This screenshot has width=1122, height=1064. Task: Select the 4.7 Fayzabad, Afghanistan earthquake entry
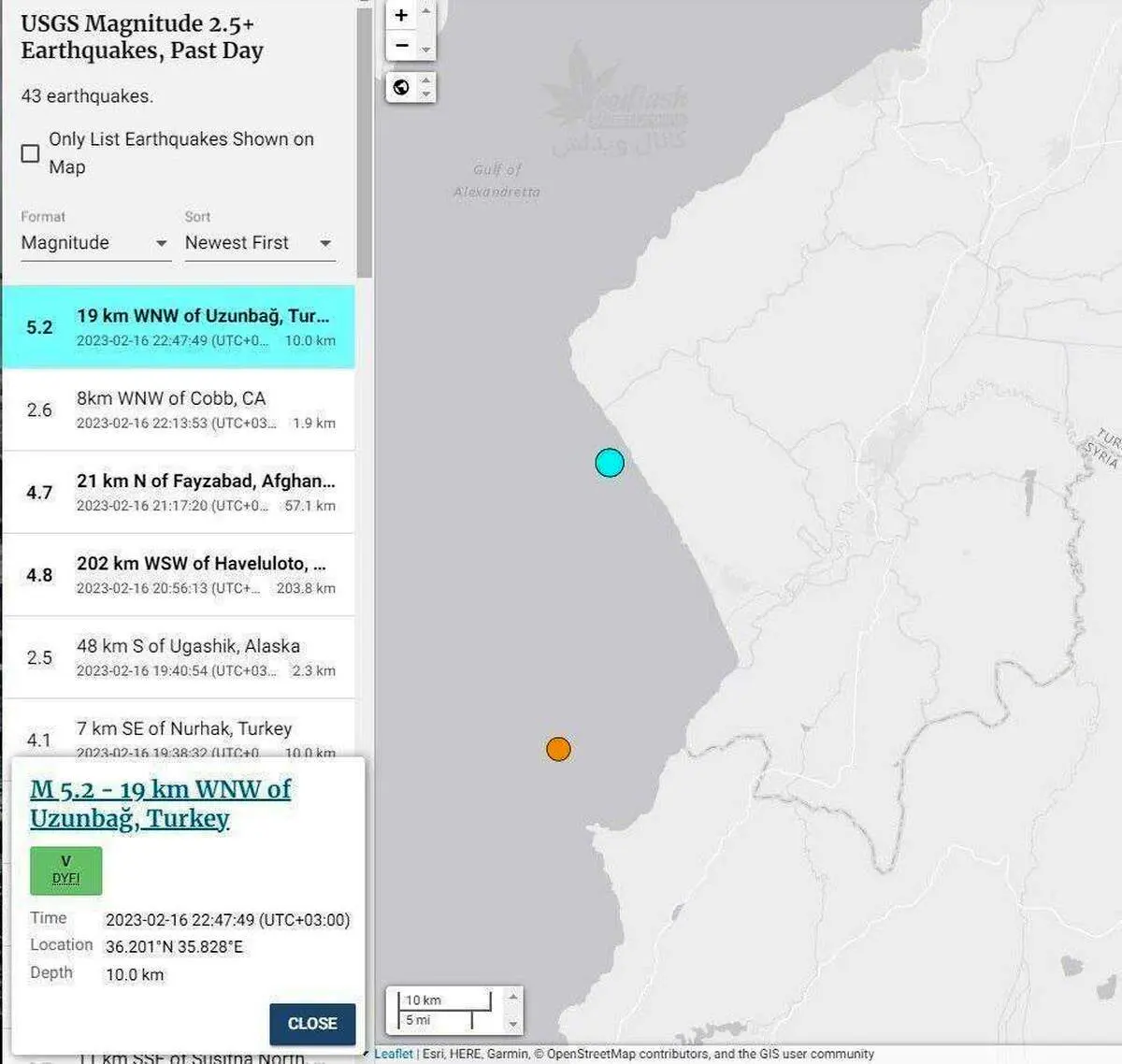[x=179, y=492]
